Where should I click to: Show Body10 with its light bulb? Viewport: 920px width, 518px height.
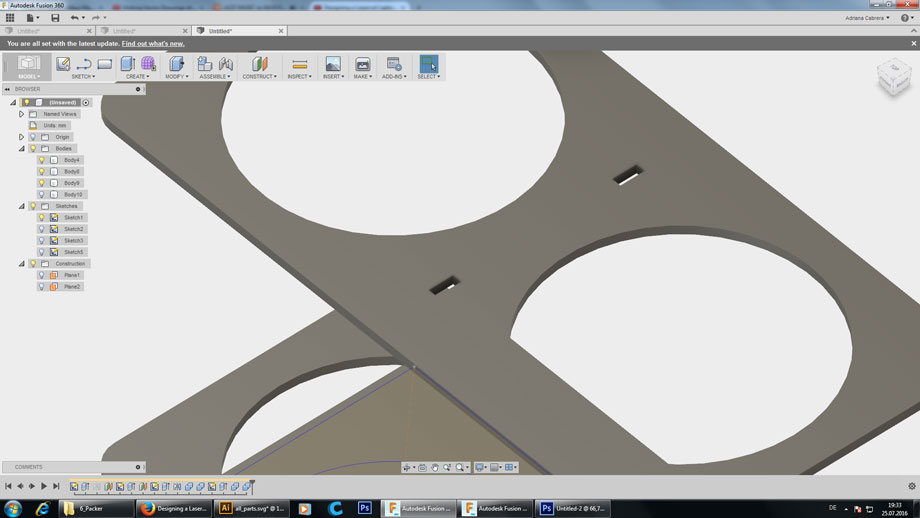[42, 194]
